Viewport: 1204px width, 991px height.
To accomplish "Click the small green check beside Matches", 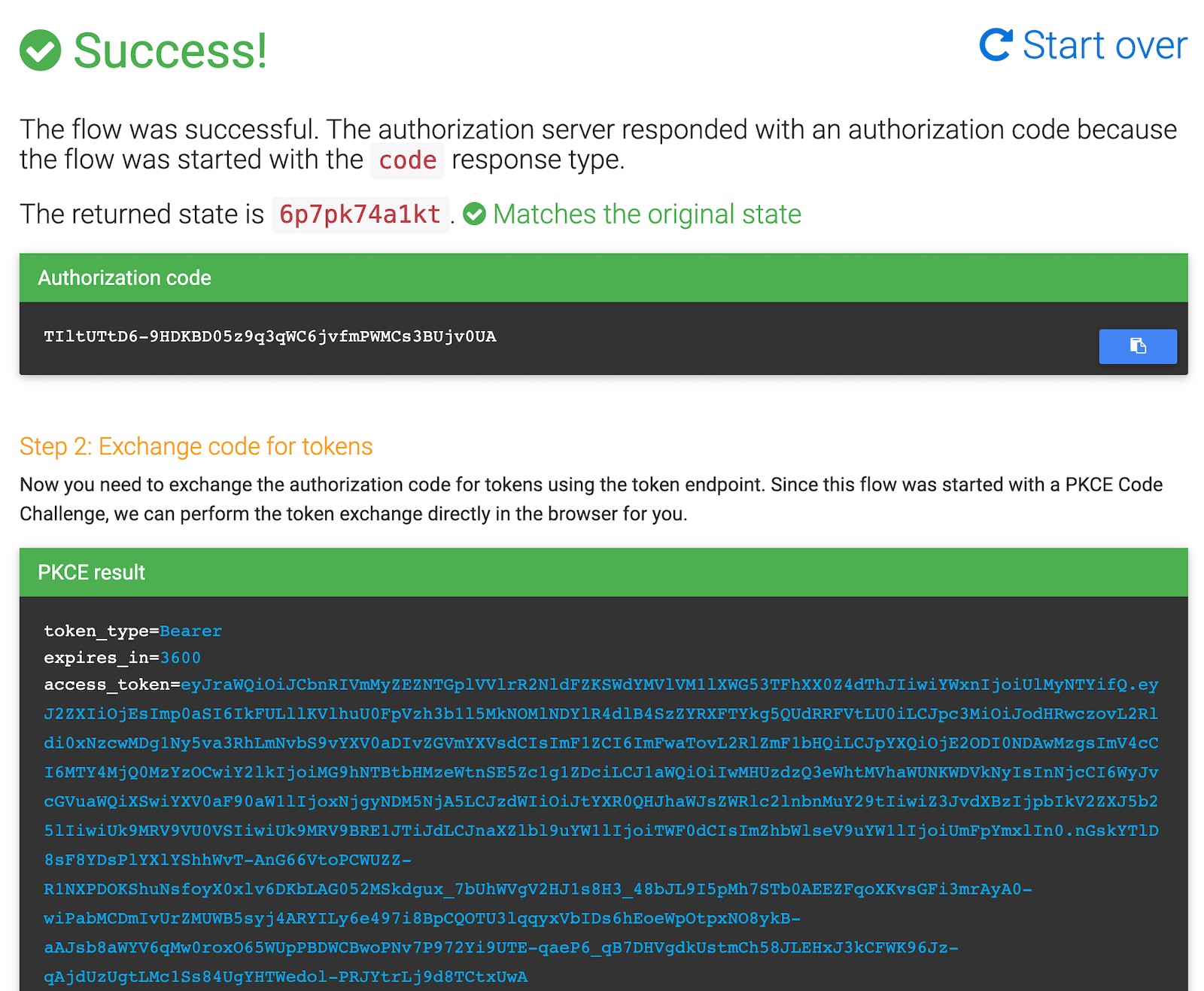I will pyautogui.click(x=474, y=214).
